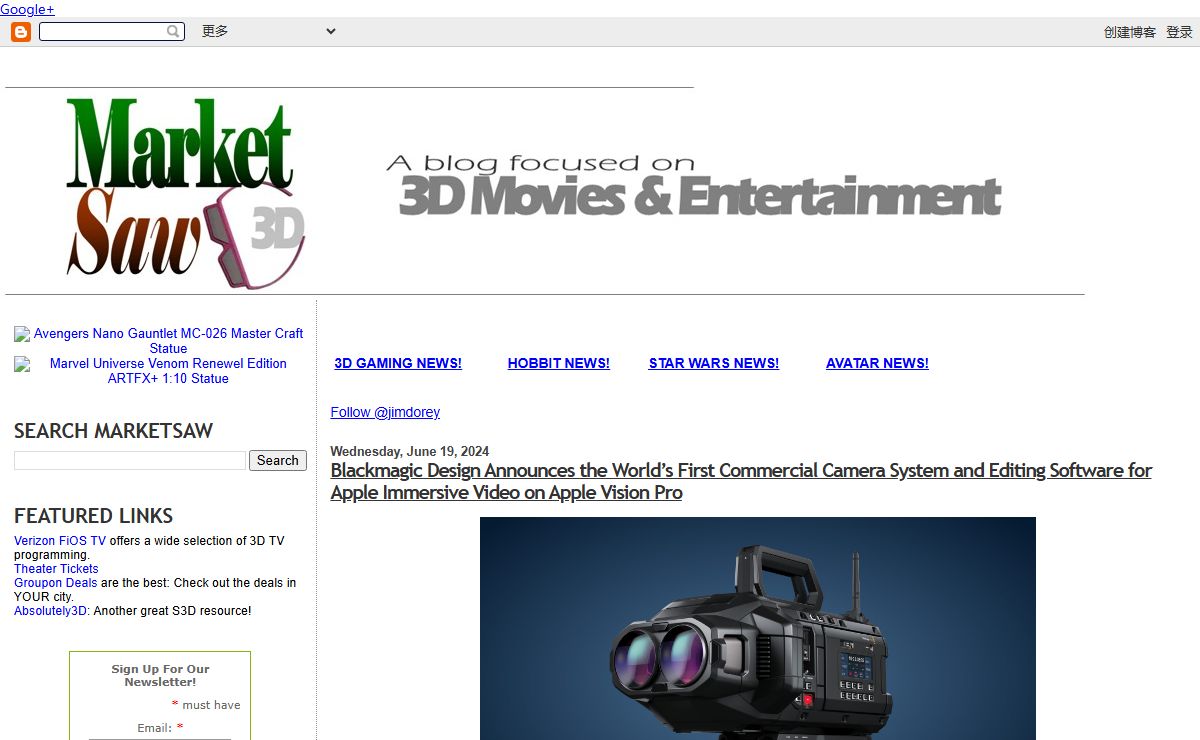Click the FEATURED LINKS heading
This screenshot has width=1200, height=740.
pos(93,516)
